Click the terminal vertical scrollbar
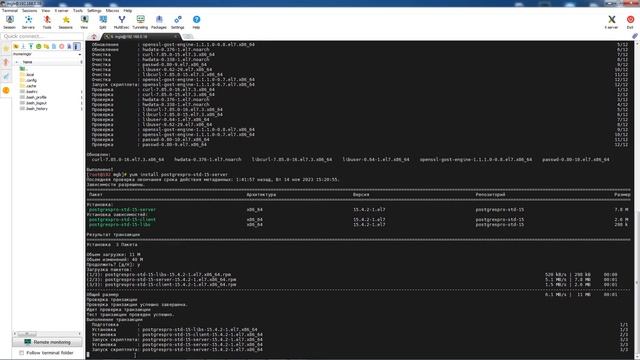Image resolution: width=640 pixels, height=360 pixels. [x=637, y=200]
